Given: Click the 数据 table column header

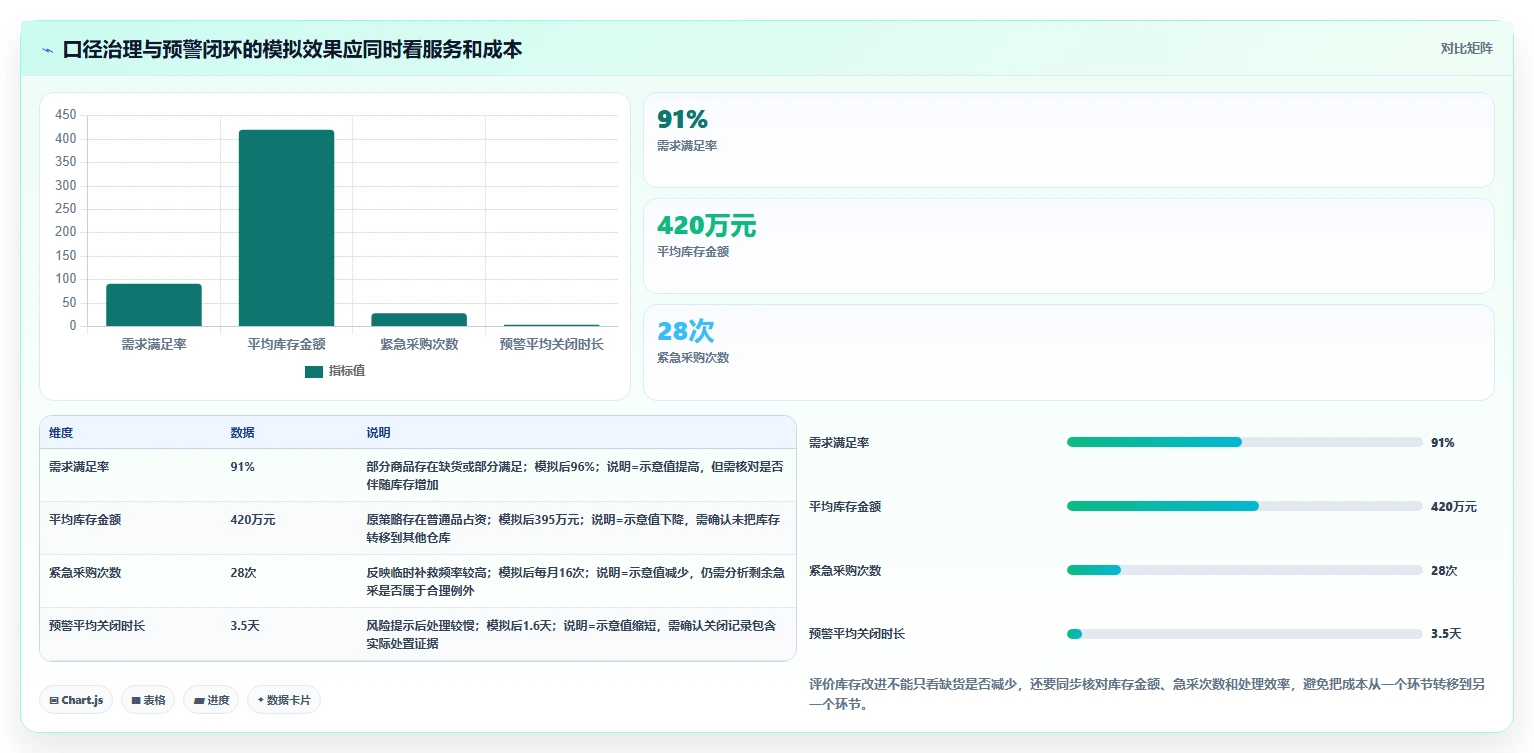Looking at the screenshot, I should pyautogui.click(x=242, y=433).
